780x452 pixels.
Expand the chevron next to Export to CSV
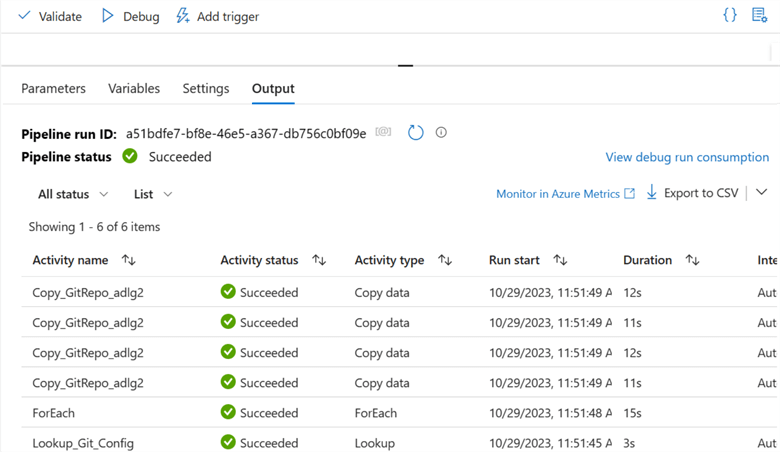point(762,193)
